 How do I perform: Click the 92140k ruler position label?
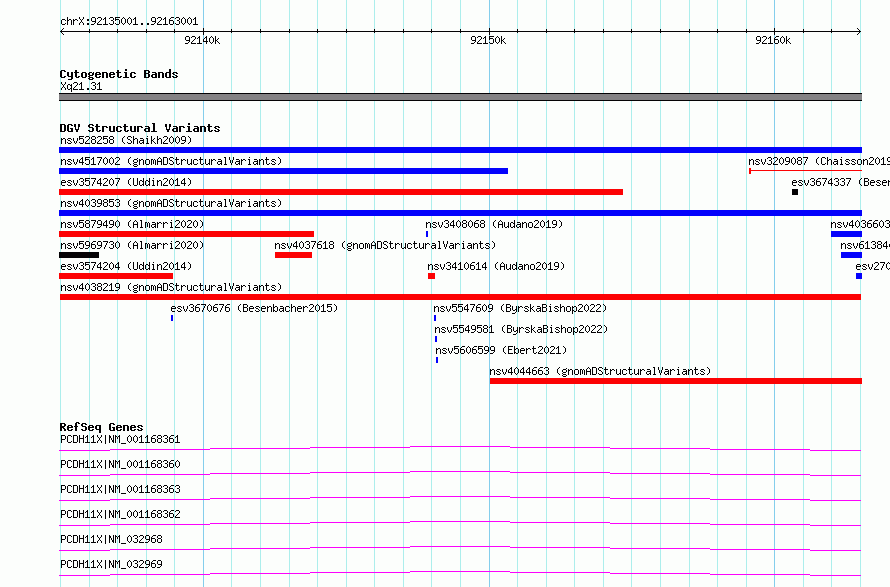tap(202, 40)
